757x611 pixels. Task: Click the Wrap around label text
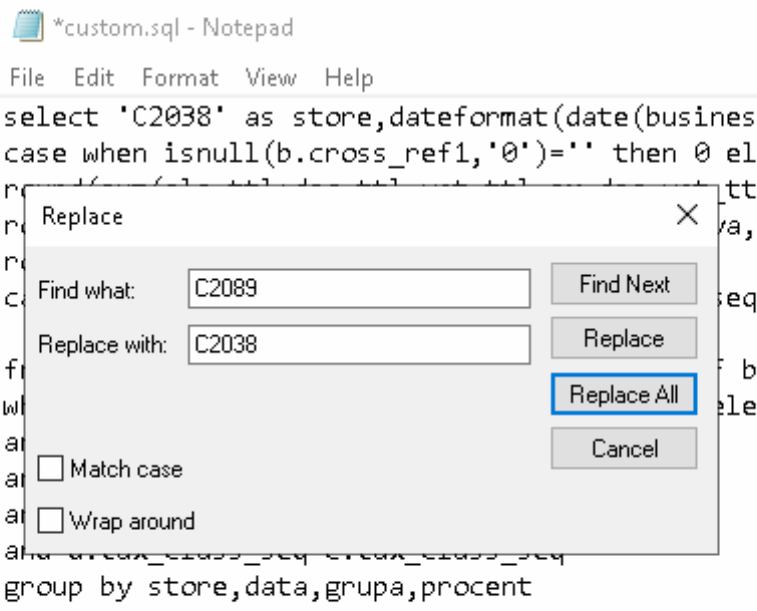coord(132,521)
